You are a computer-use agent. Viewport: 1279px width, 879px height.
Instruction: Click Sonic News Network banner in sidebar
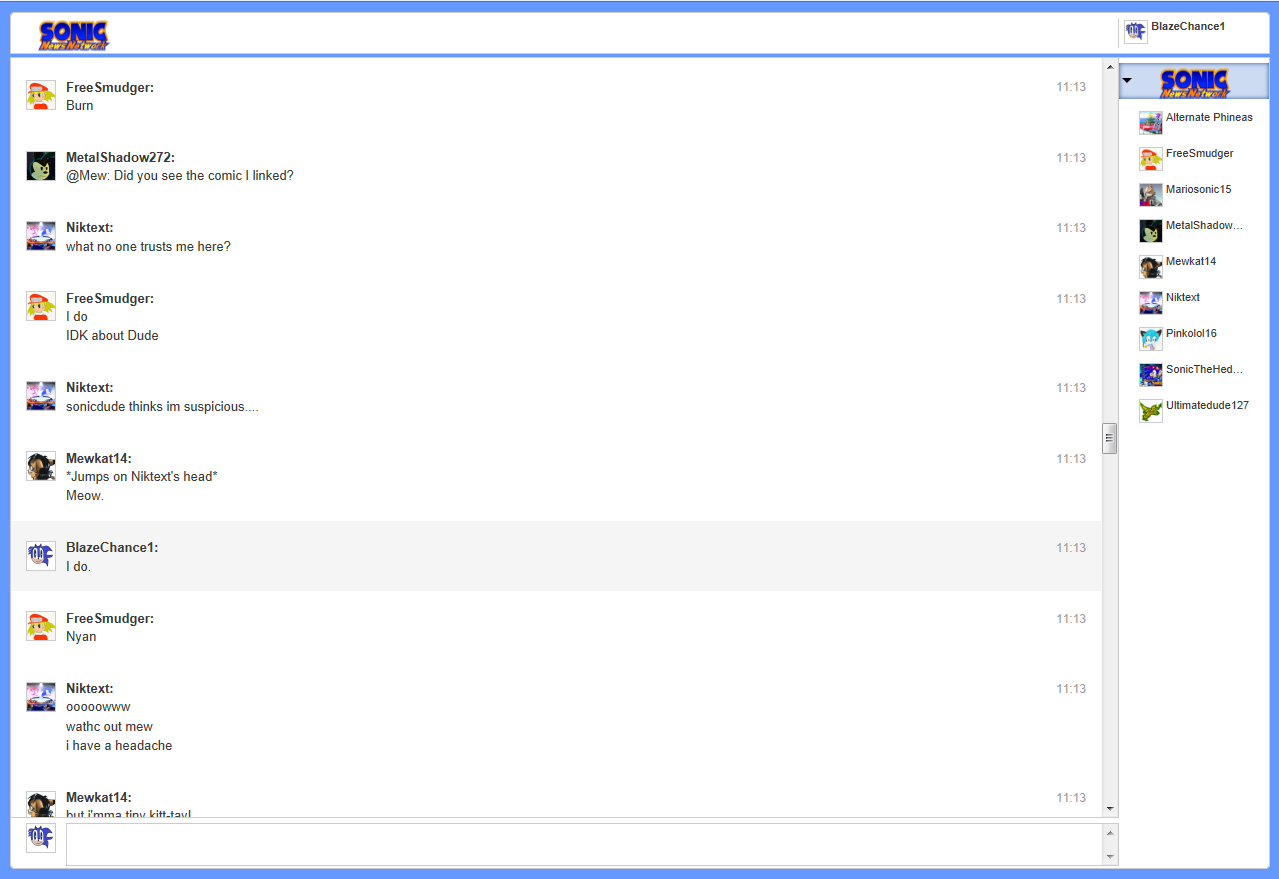[x=1194, y=82]
